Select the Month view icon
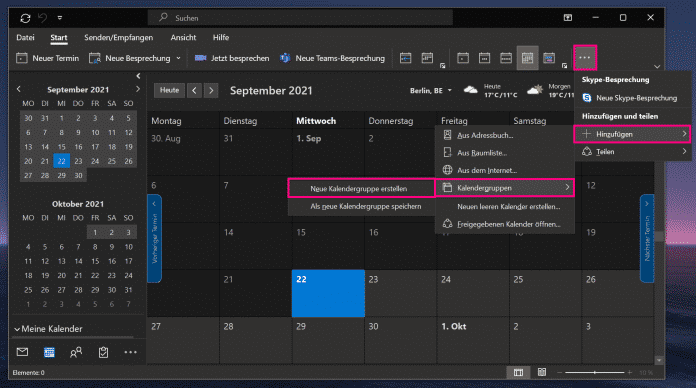This screenshot has width=696, height=388. click(527, 58)
